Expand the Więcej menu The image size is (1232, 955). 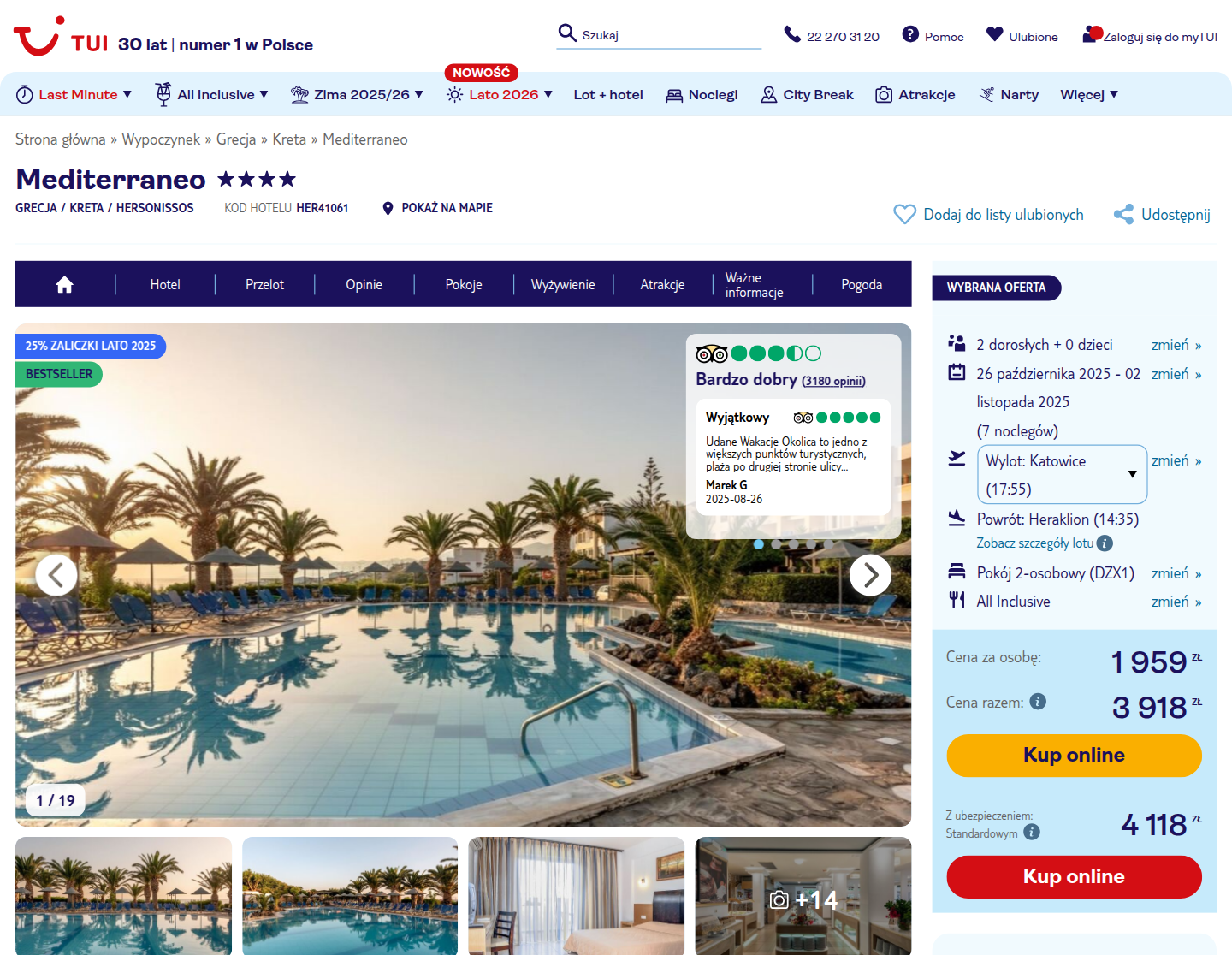click(x=1089, y=94)
